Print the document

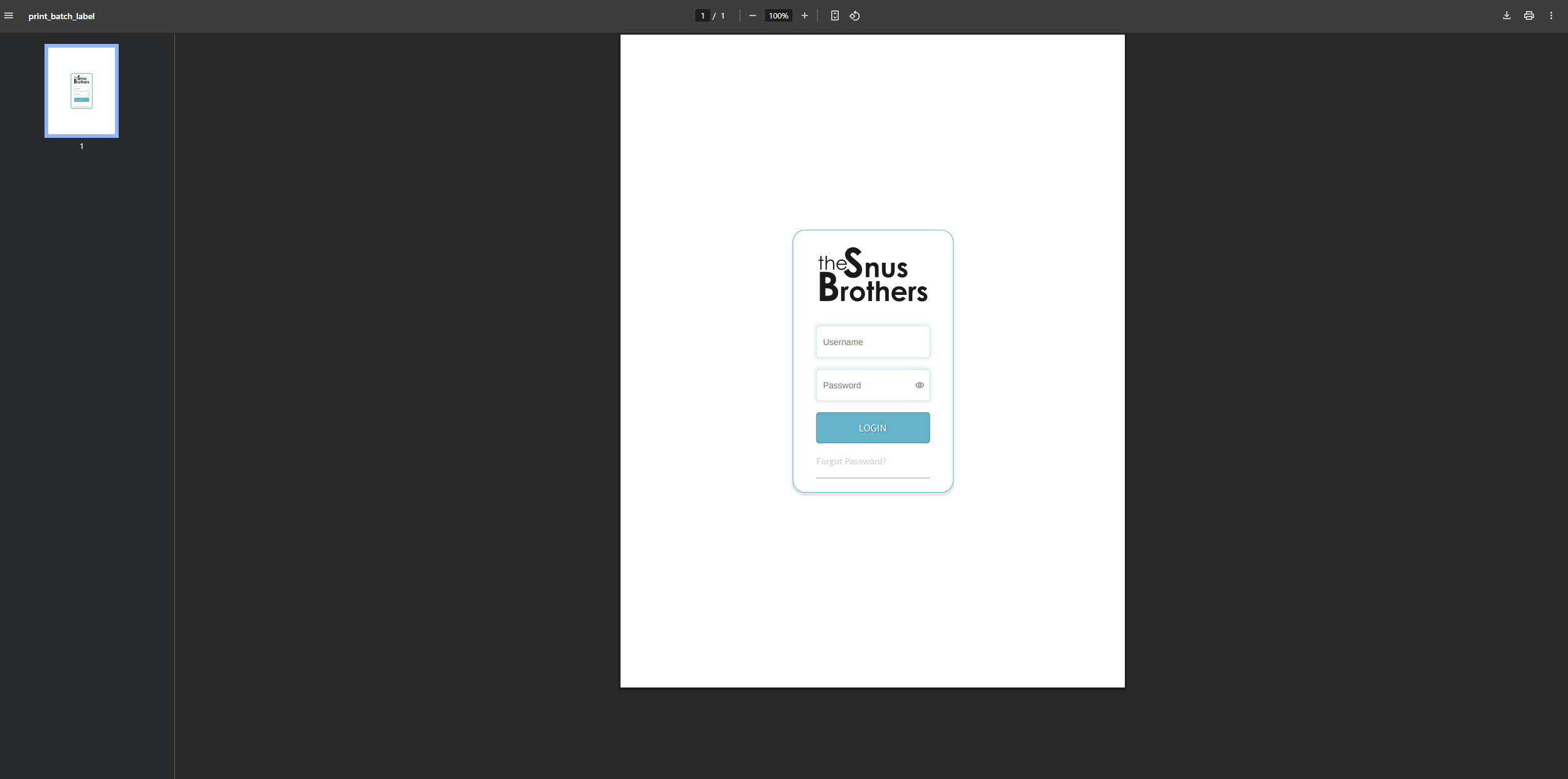pyautogui.click(x=1528, y=16)
